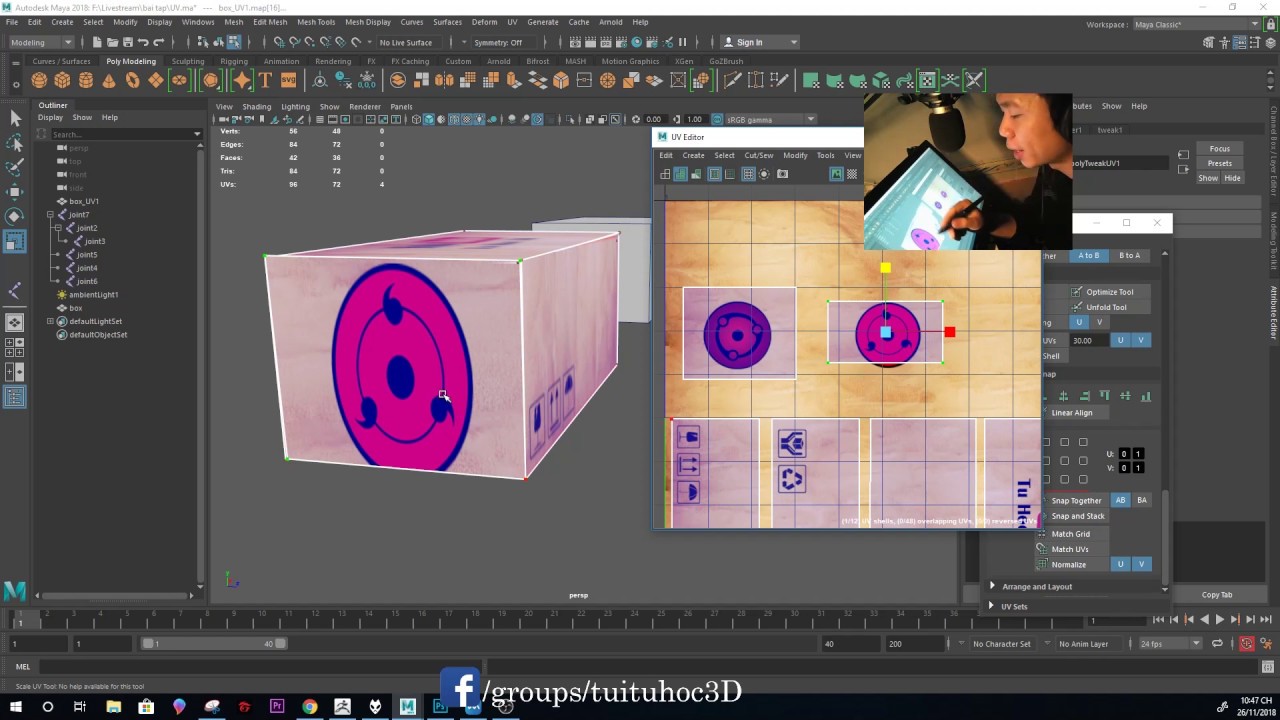Click the Focus button in Attribute Editor
Image resolution: width=1280 pixels, height=720 pixels.
(1220, 149)
